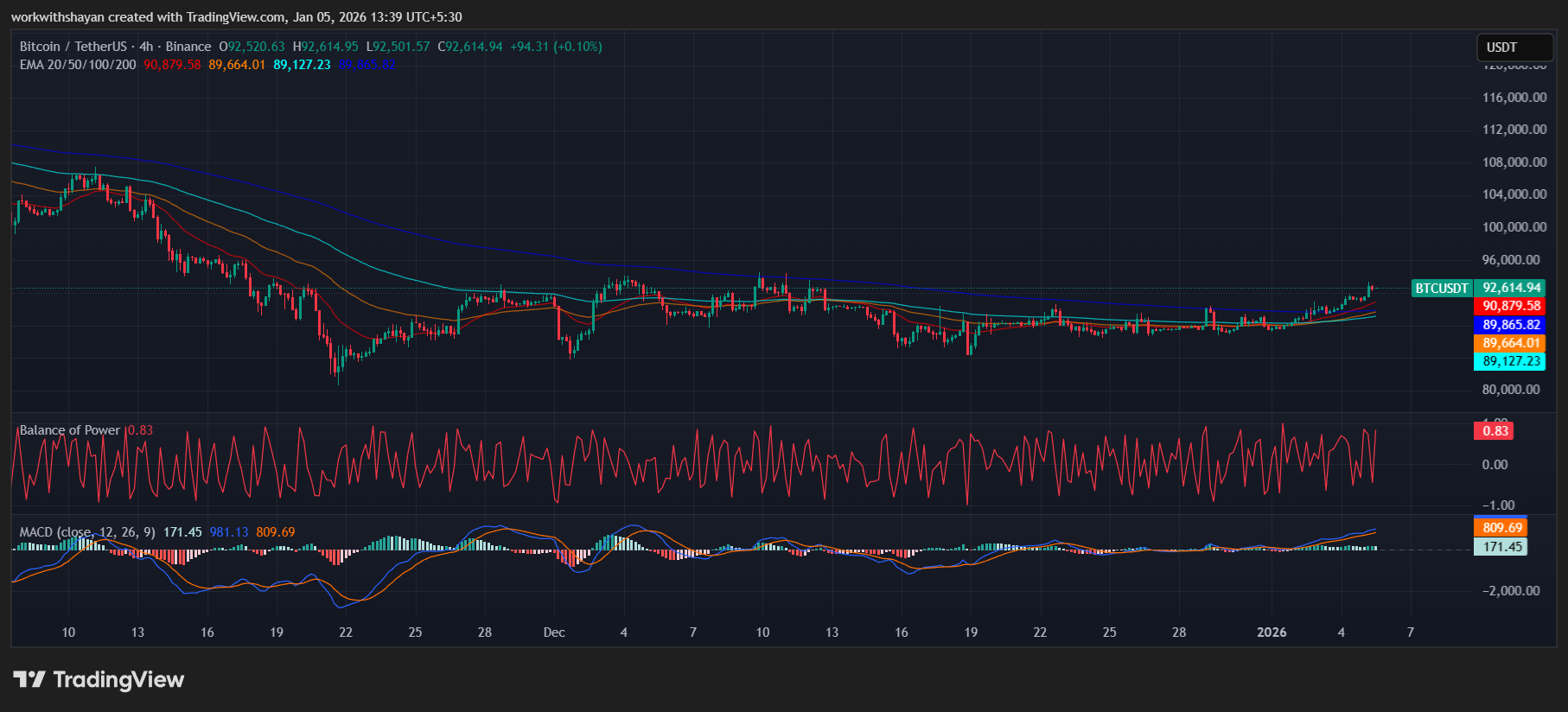Click the Balance of Power indicator label
The image size is (1568, 712).
[70, 430]
